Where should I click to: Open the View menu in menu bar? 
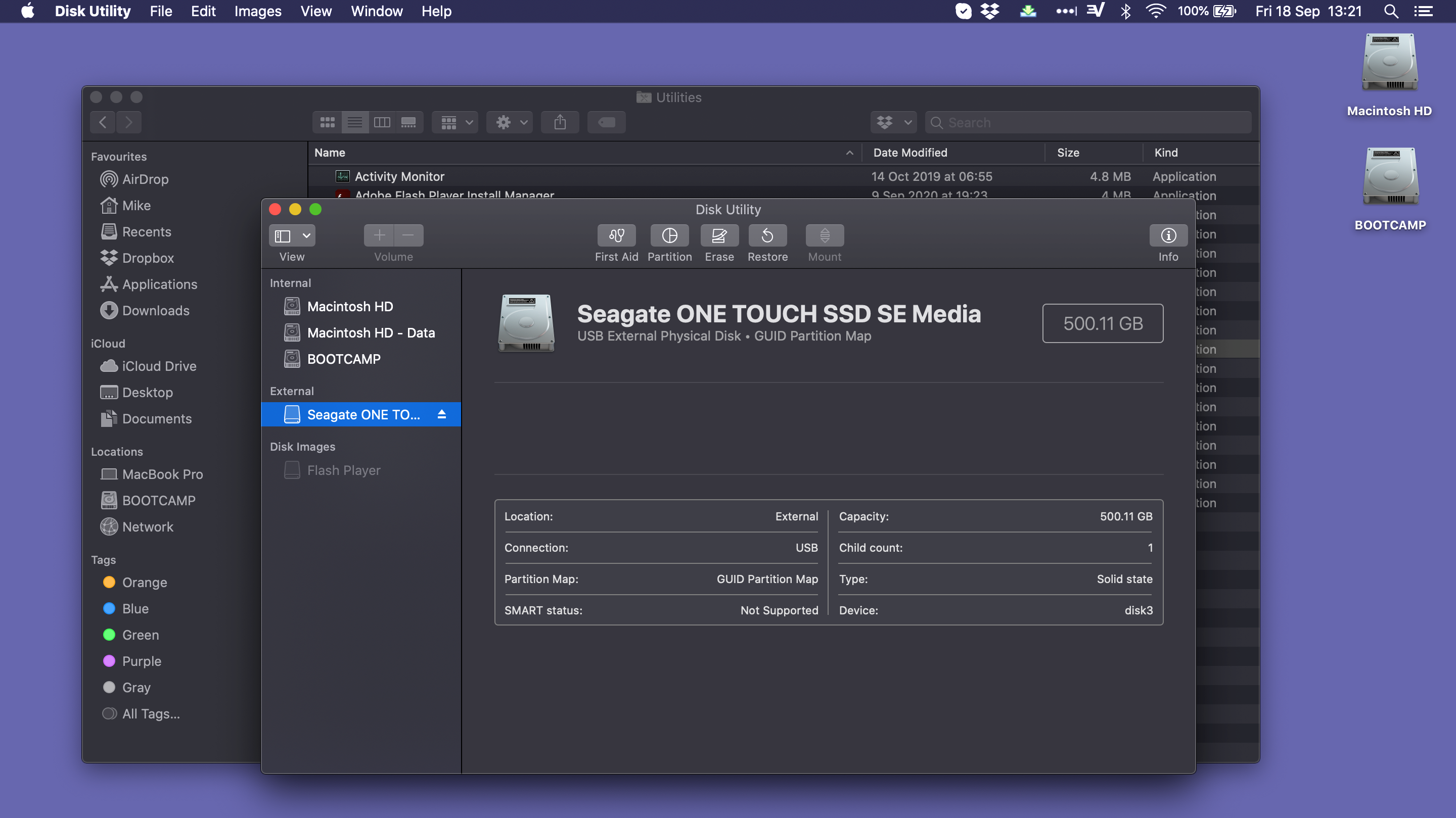tap(315, 11)
